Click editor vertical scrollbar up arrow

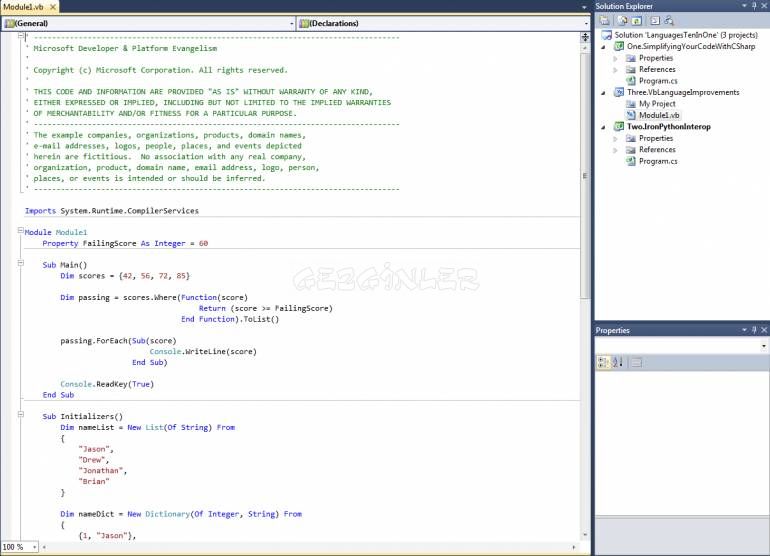[585, 48]
